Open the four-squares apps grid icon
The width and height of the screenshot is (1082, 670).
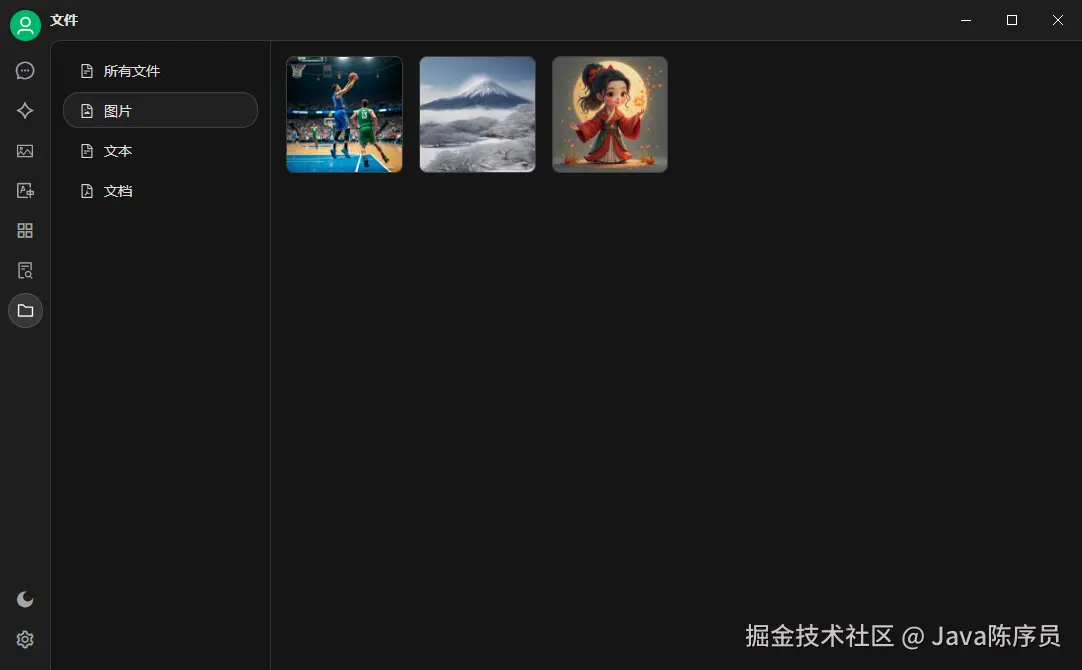(x=25, y=230)
